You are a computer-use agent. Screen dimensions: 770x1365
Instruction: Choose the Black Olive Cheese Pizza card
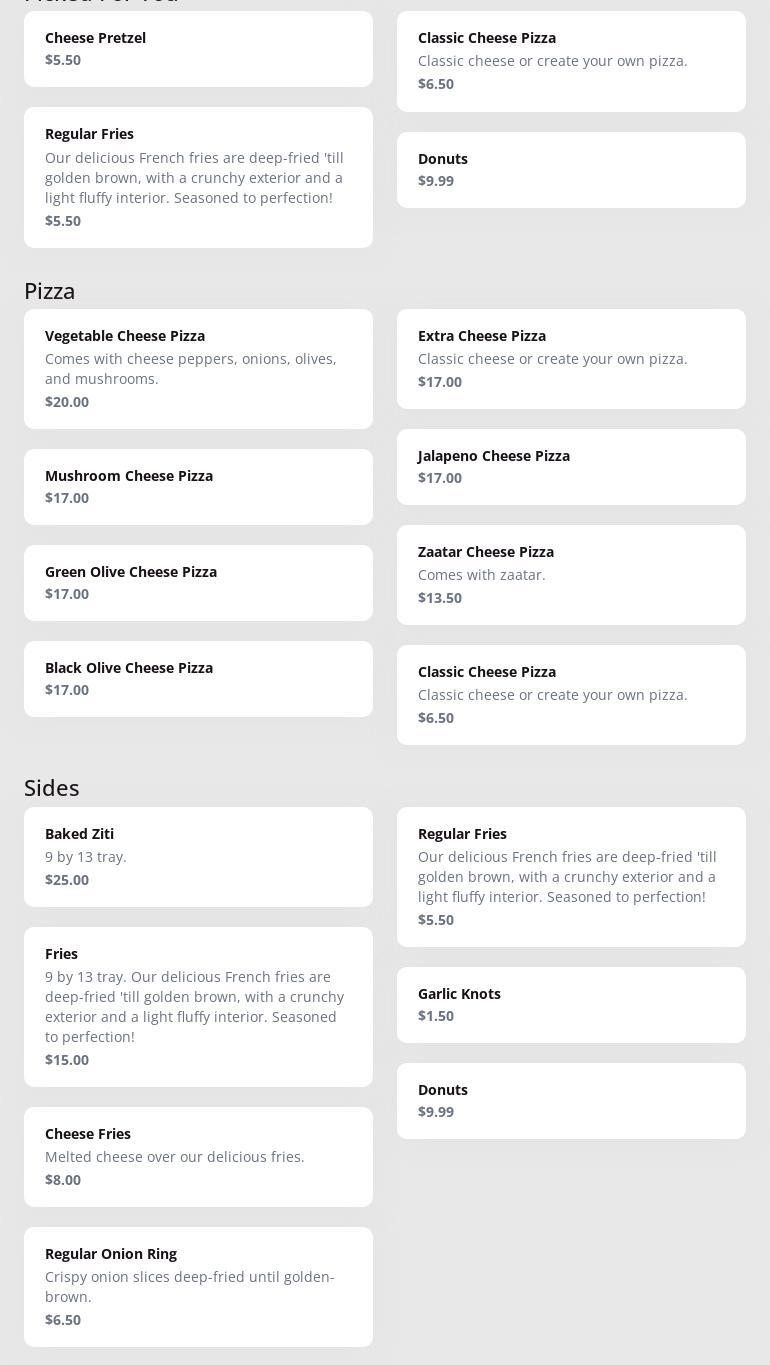pos(198,679)
